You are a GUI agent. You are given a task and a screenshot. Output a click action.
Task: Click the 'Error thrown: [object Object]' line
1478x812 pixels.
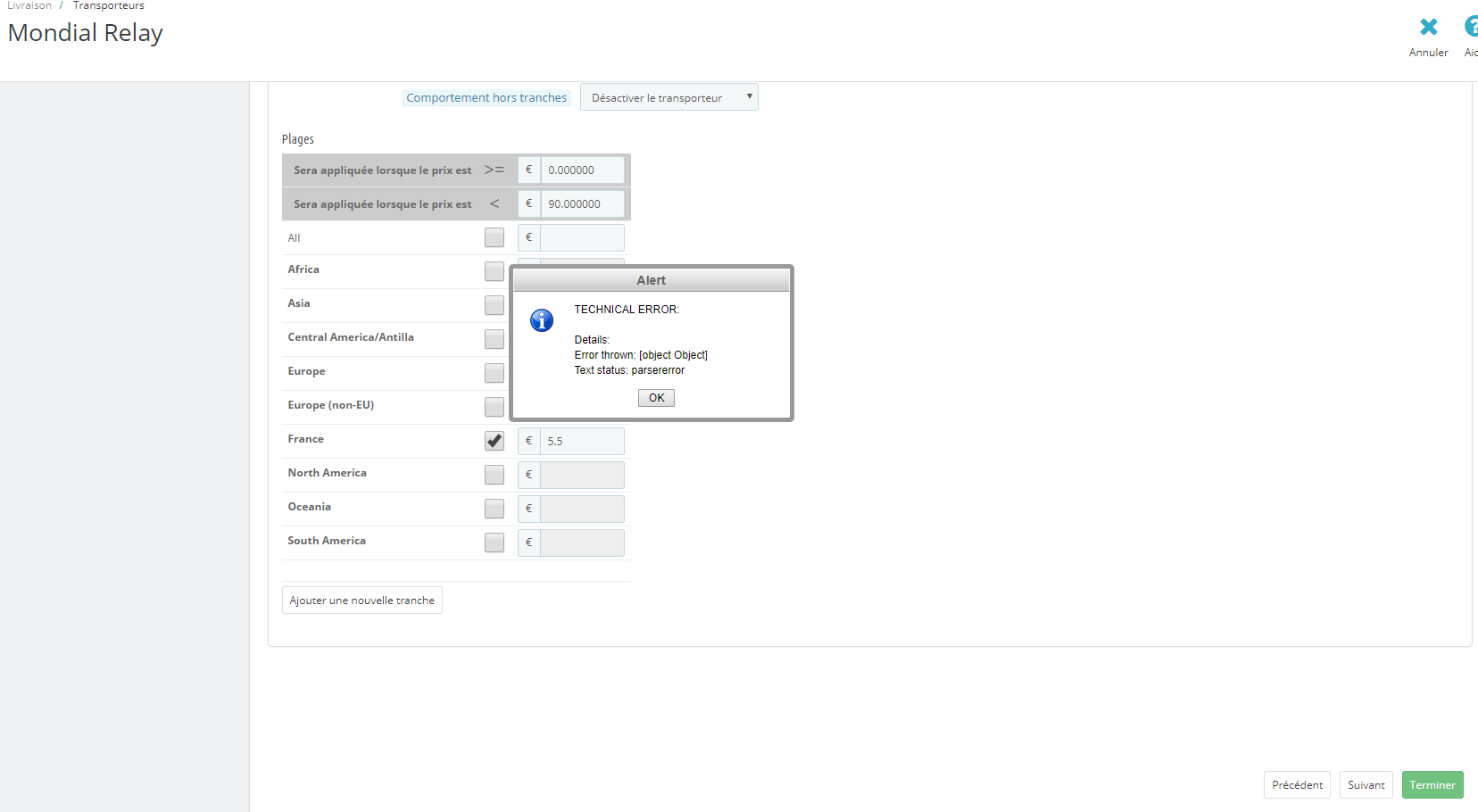click(x=641, y=355)
